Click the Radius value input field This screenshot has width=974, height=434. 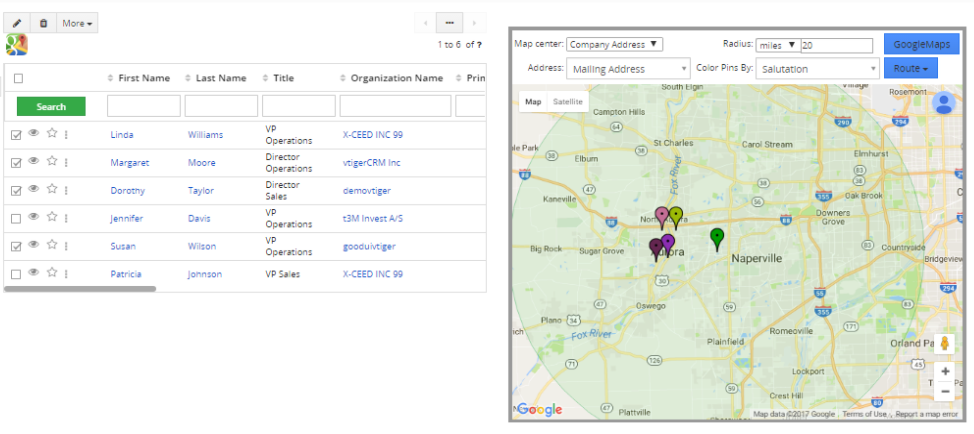(x=837, y=45)
